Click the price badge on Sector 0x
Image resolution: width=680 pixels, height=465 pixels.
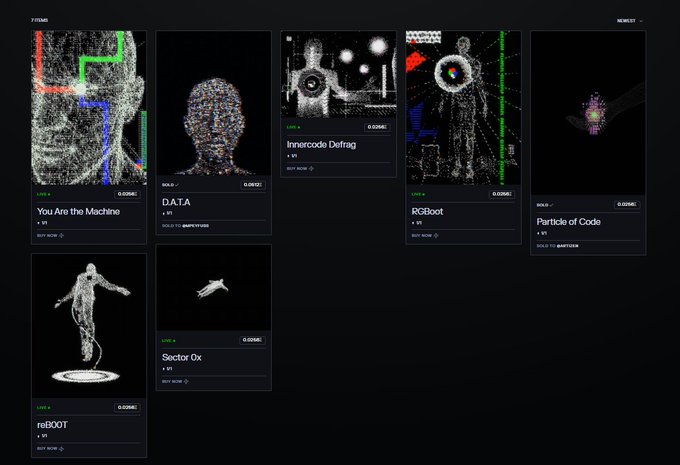pyautogui.click(x=252, y=340)
